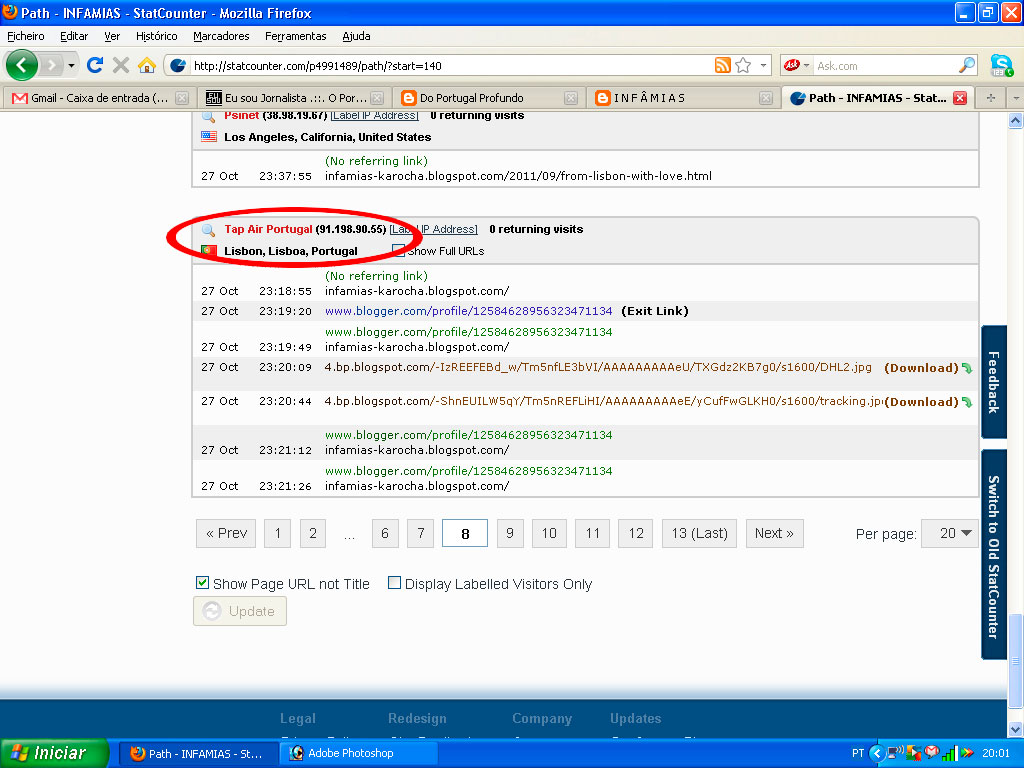Open the Iniciar start menu
The height and width of the screenshot is (768, 1024).
click(x=54, y=753)
